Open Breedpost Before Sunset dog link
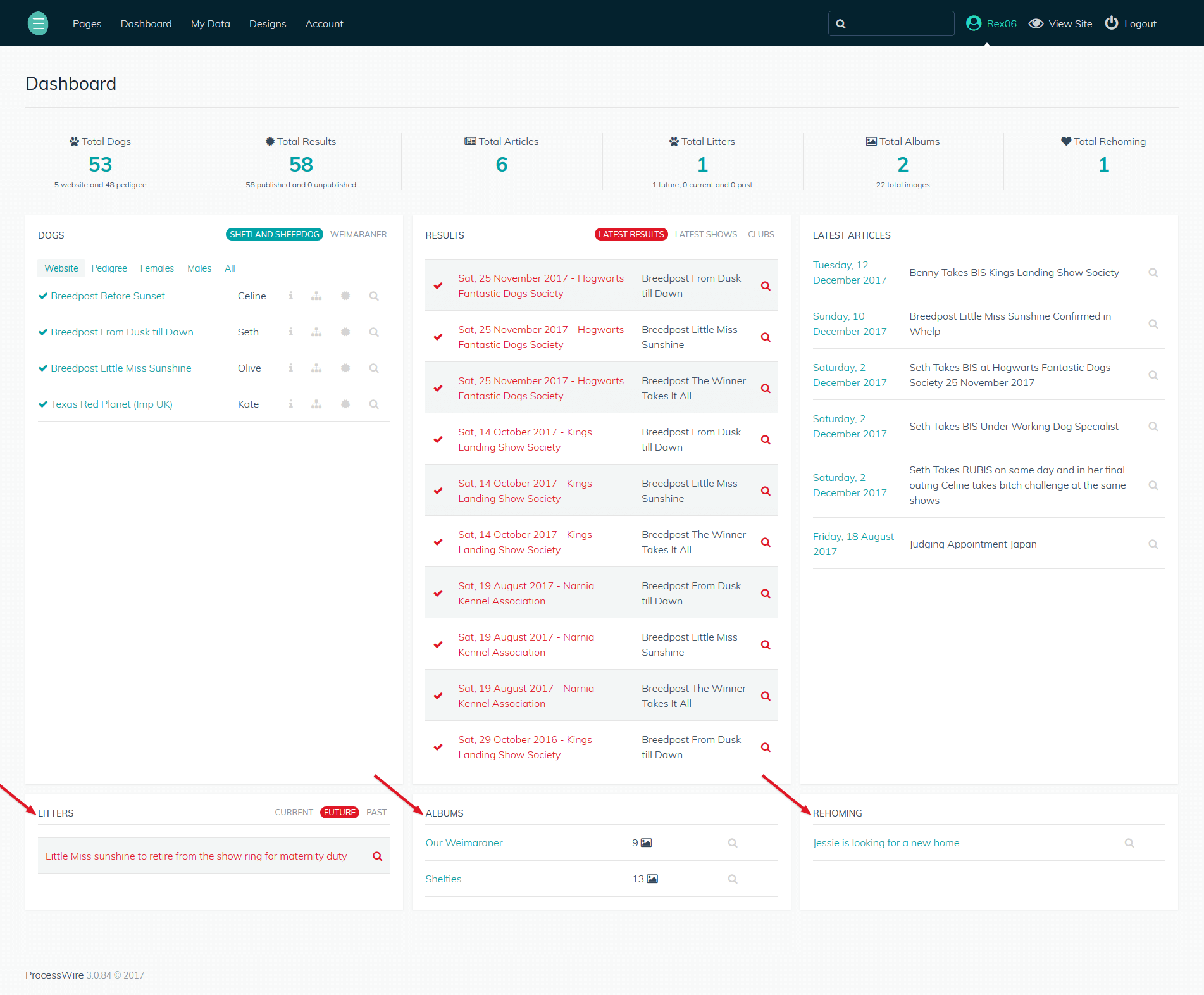This screenshot has width=1204, height=995. coord(108,296)
